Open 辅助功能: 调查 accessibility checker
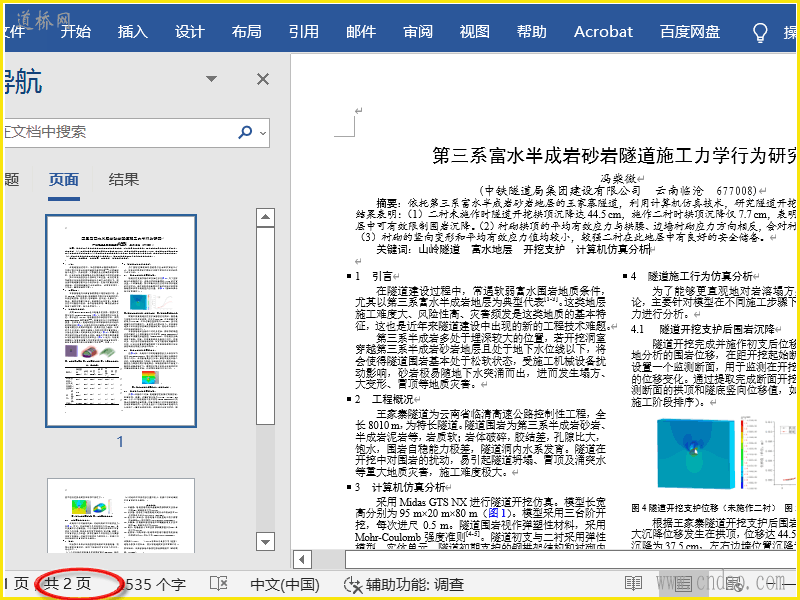800x600 pixels. click(404, 584)
